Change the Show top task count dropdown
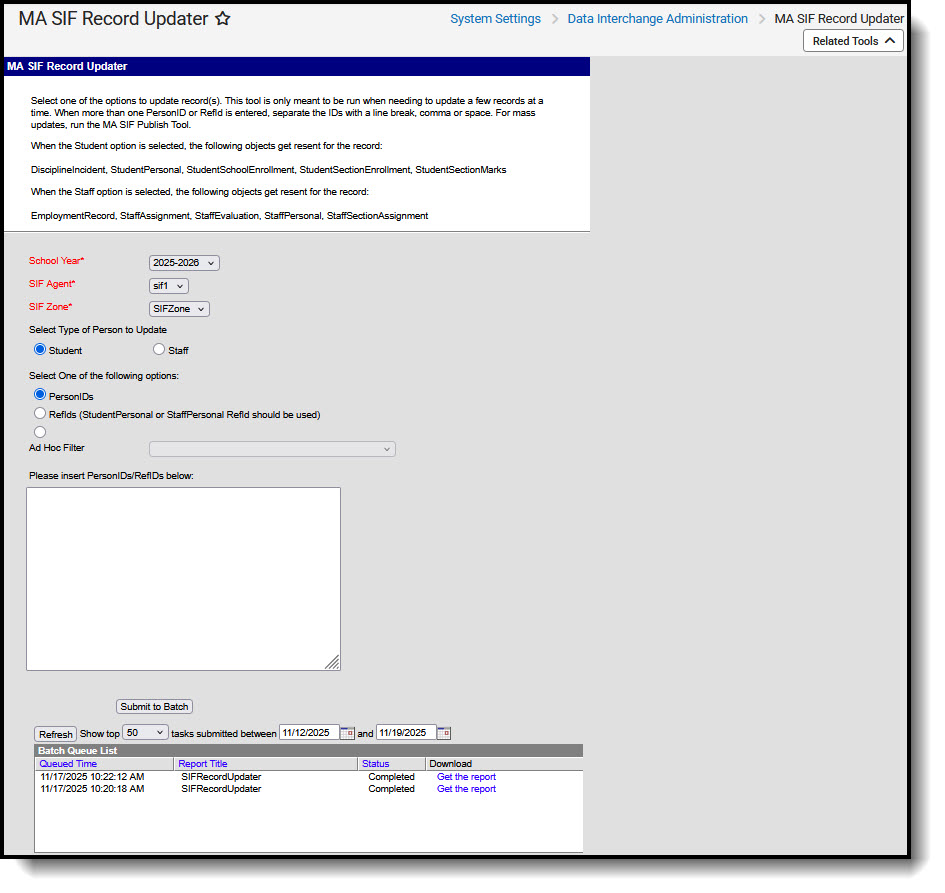This screenshot has width=945, height=893. (145, 733)
